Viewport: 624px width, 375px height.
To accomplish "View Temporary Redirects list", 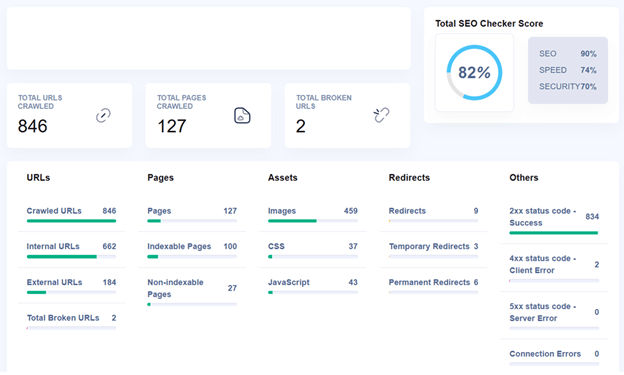I will tap(429, 246).
